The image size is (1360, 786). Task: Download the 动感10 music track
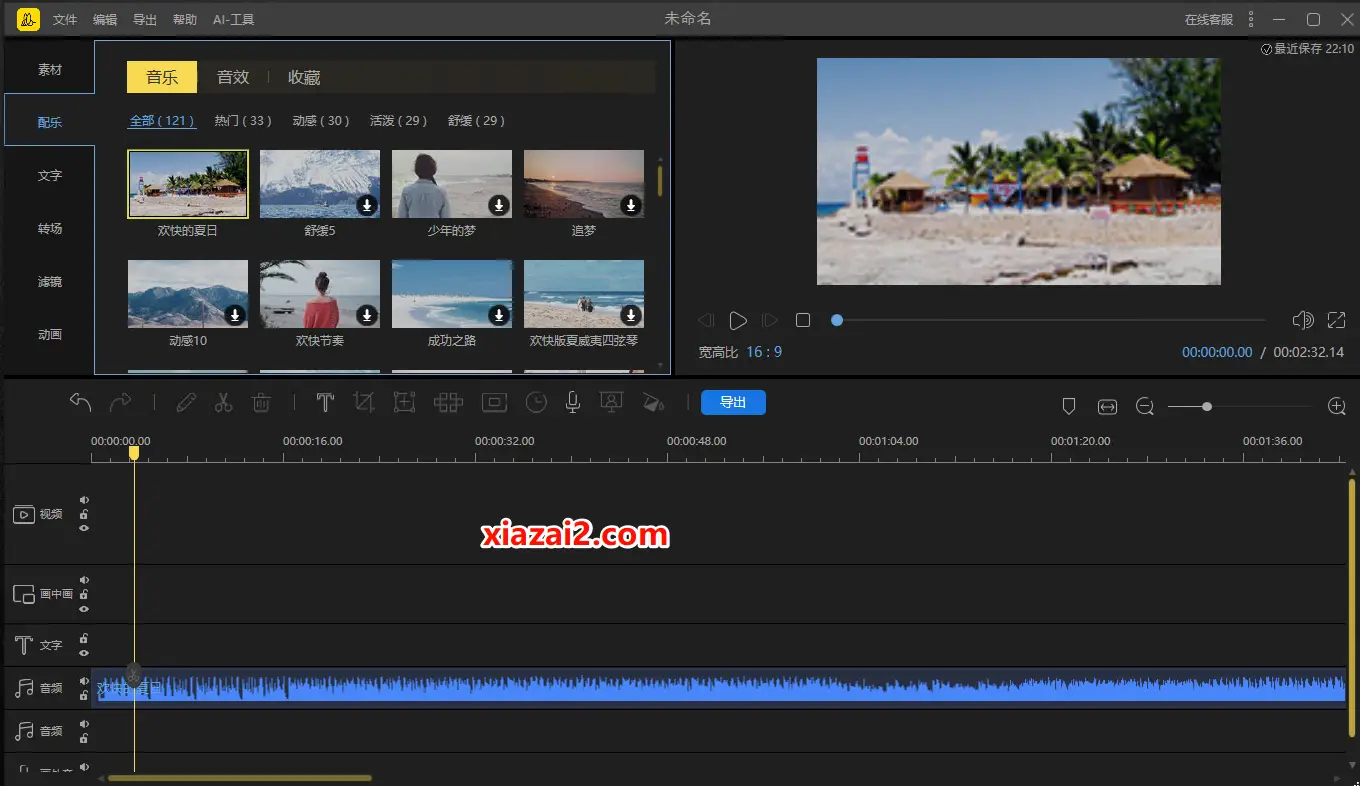[x=235, y=315]
